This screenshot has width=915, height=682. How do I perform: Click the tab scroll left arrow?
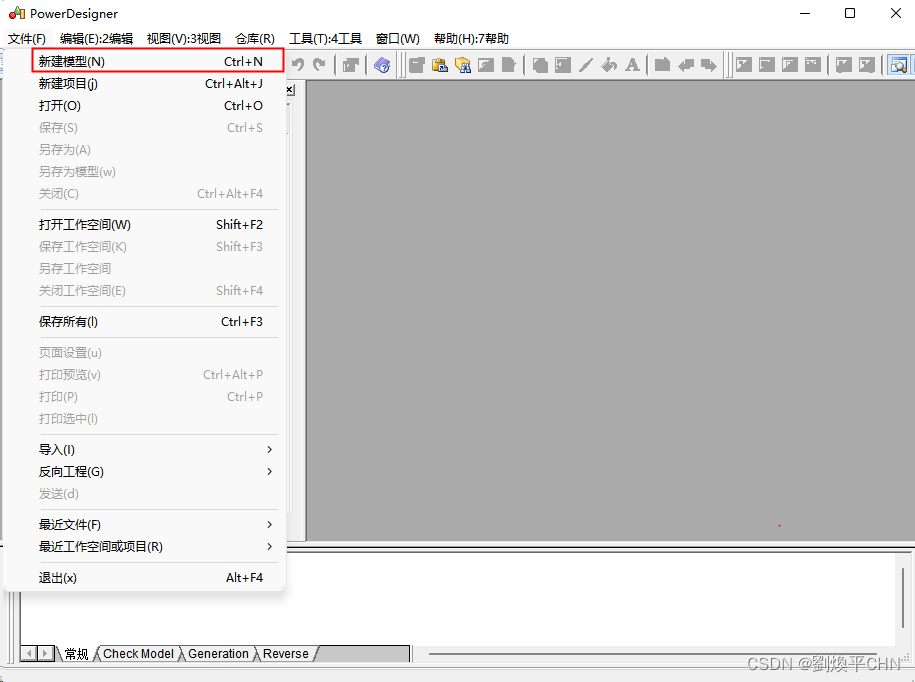tap(29, 653)
